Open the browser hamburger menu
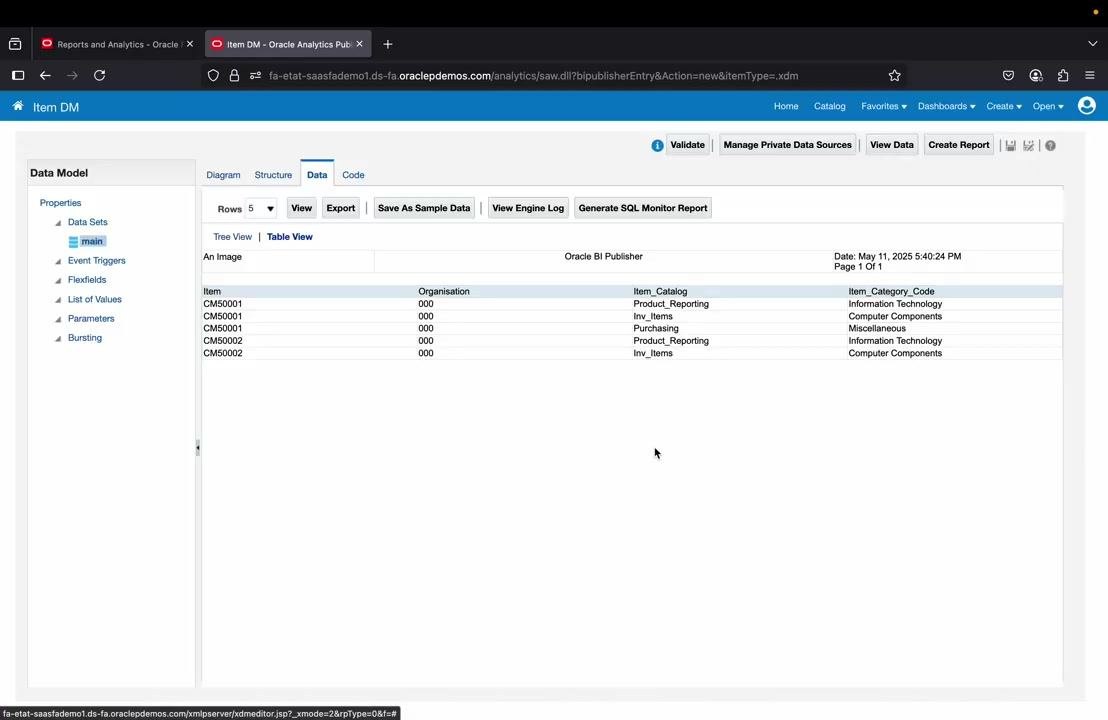 click(1090, 76)
